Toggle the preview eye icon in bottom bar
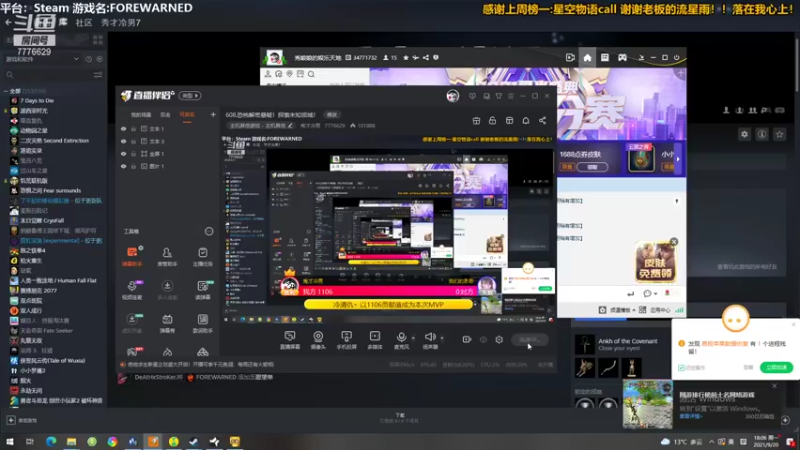The width and height of the screenshot is (800, 450). click(483, 339)
